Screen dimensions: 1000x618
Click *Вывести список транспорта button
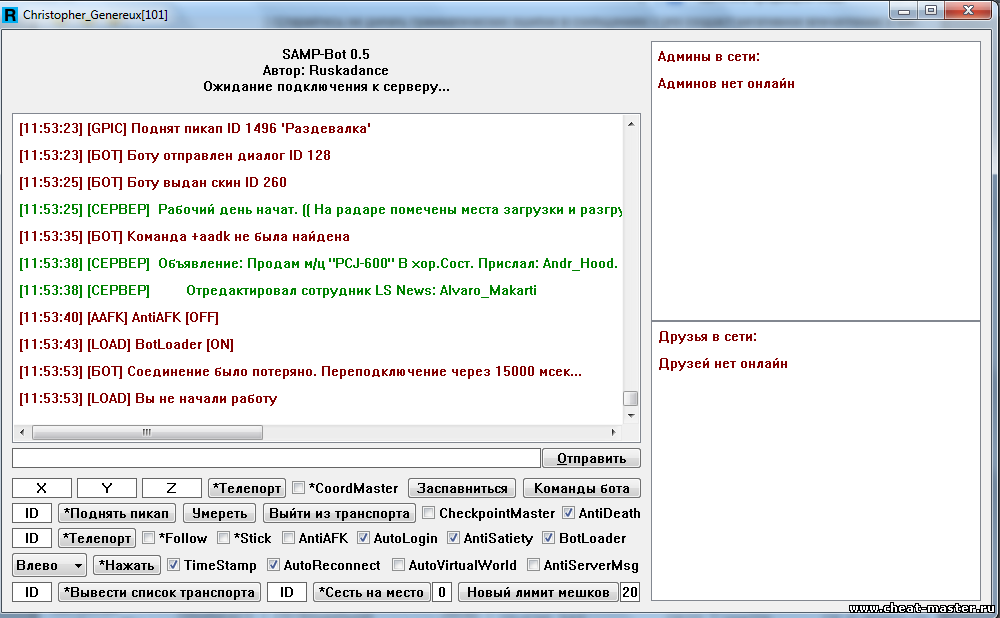[x=159, y=592]
